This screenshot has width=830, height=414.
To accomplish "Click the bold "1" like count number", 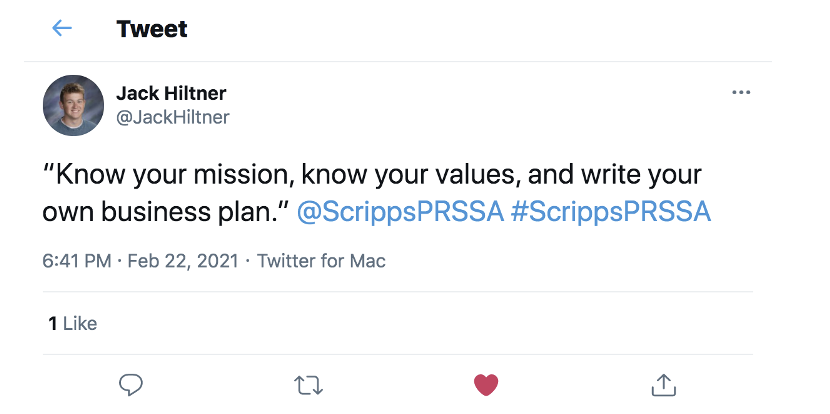I will pyautogui.click(x=52, y=323).
